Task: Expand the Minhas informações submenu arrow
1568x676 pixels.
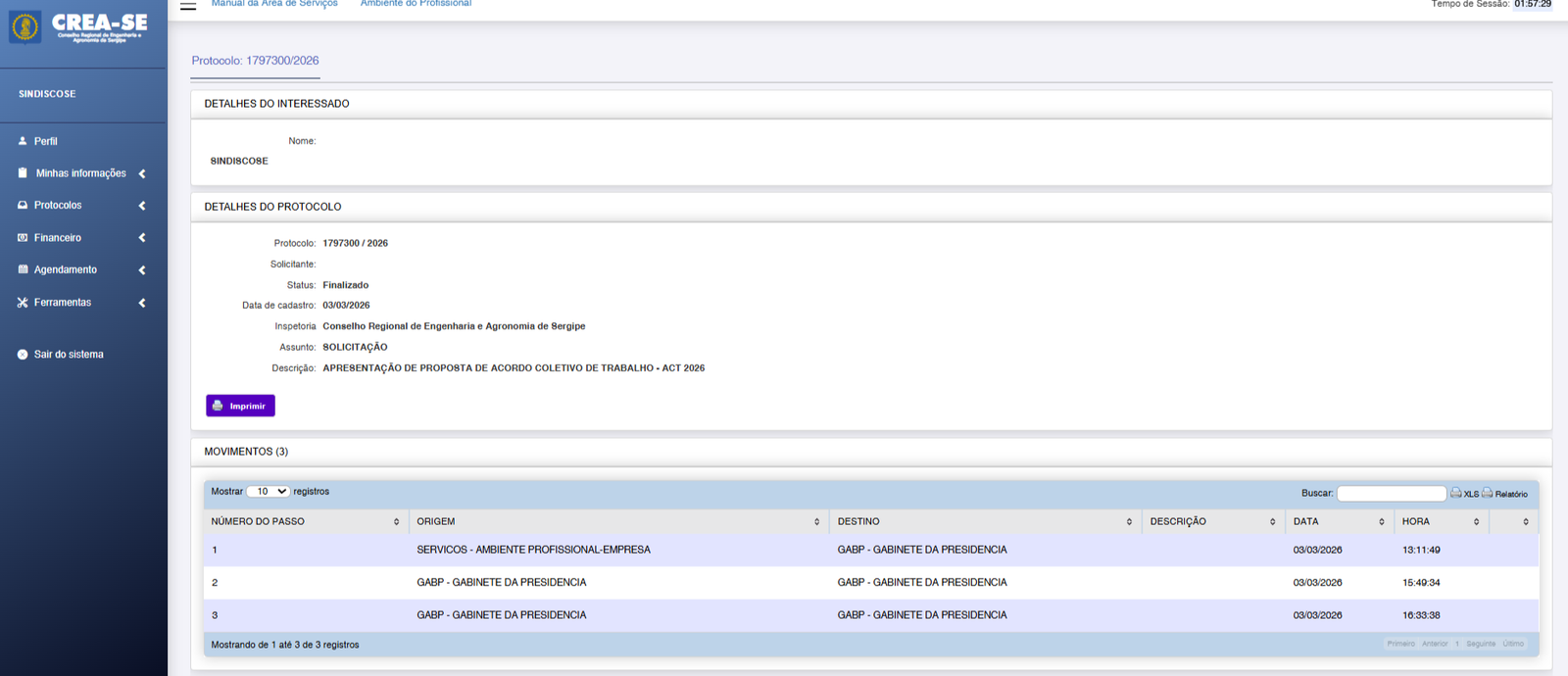Action: click(142, 173)
